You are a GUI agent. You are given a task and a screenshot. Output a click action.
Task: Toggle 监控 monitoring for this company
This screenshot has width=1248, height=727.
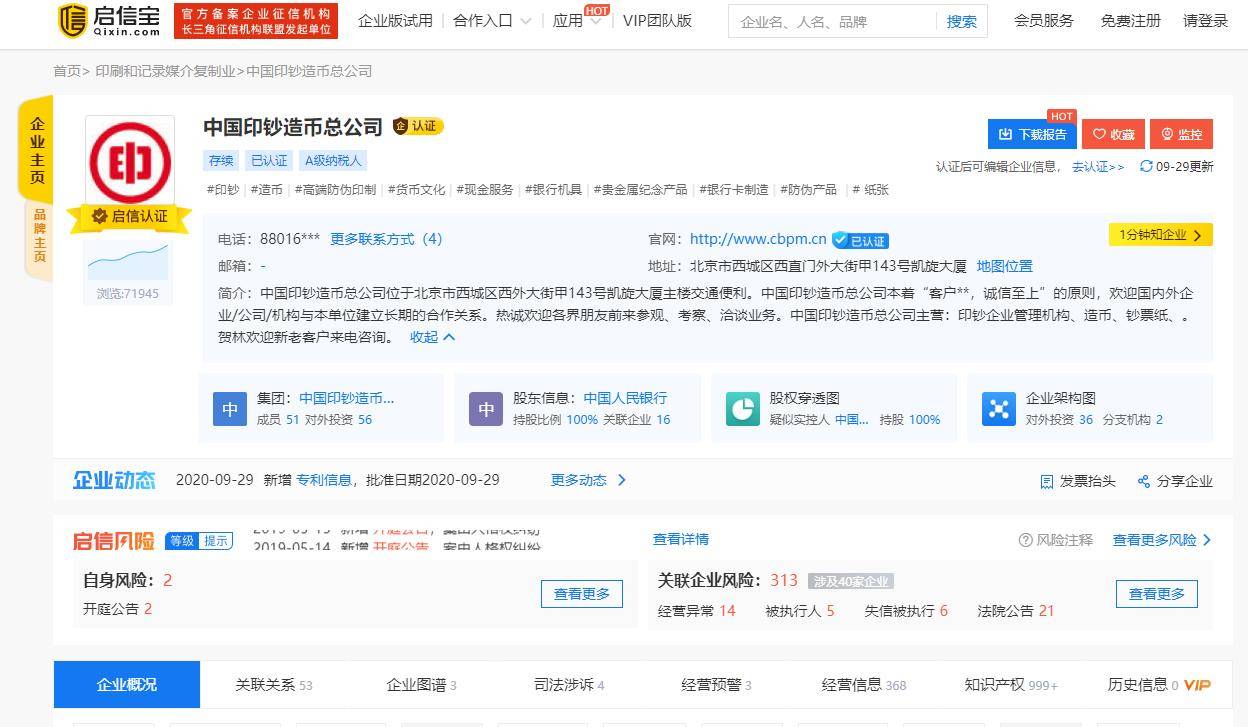pyautogui.click(x=1181, y=134)
